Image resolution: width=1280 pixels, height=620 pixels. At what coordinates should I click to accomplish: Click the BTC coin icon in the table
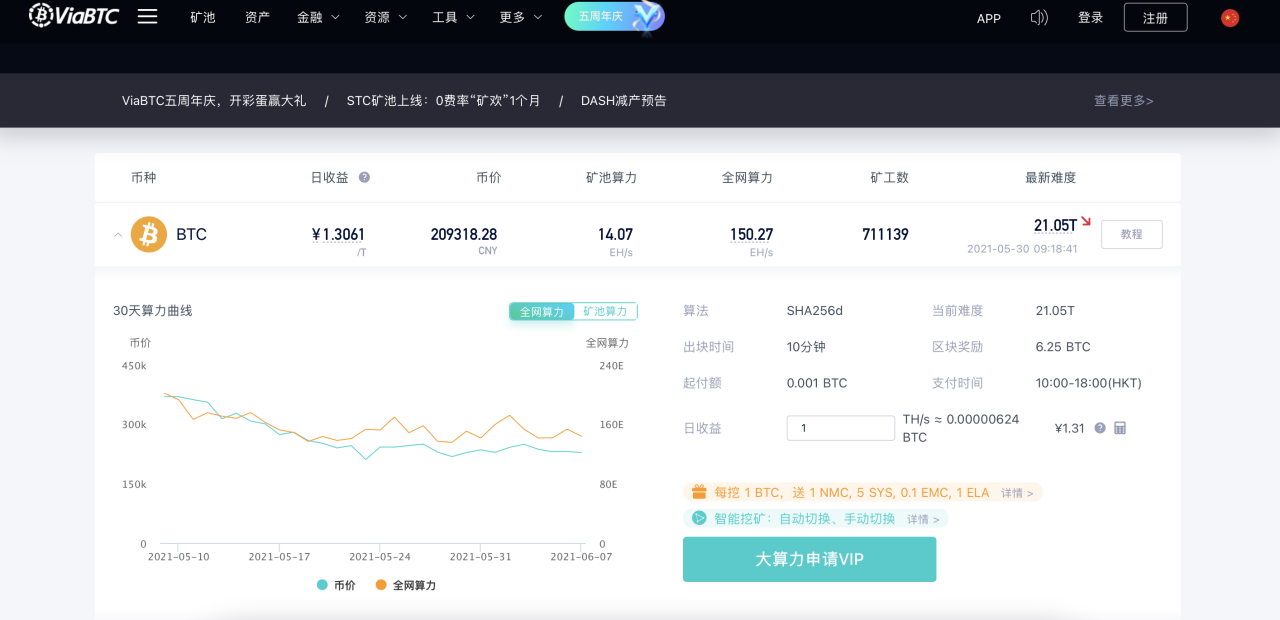point(148,234)
